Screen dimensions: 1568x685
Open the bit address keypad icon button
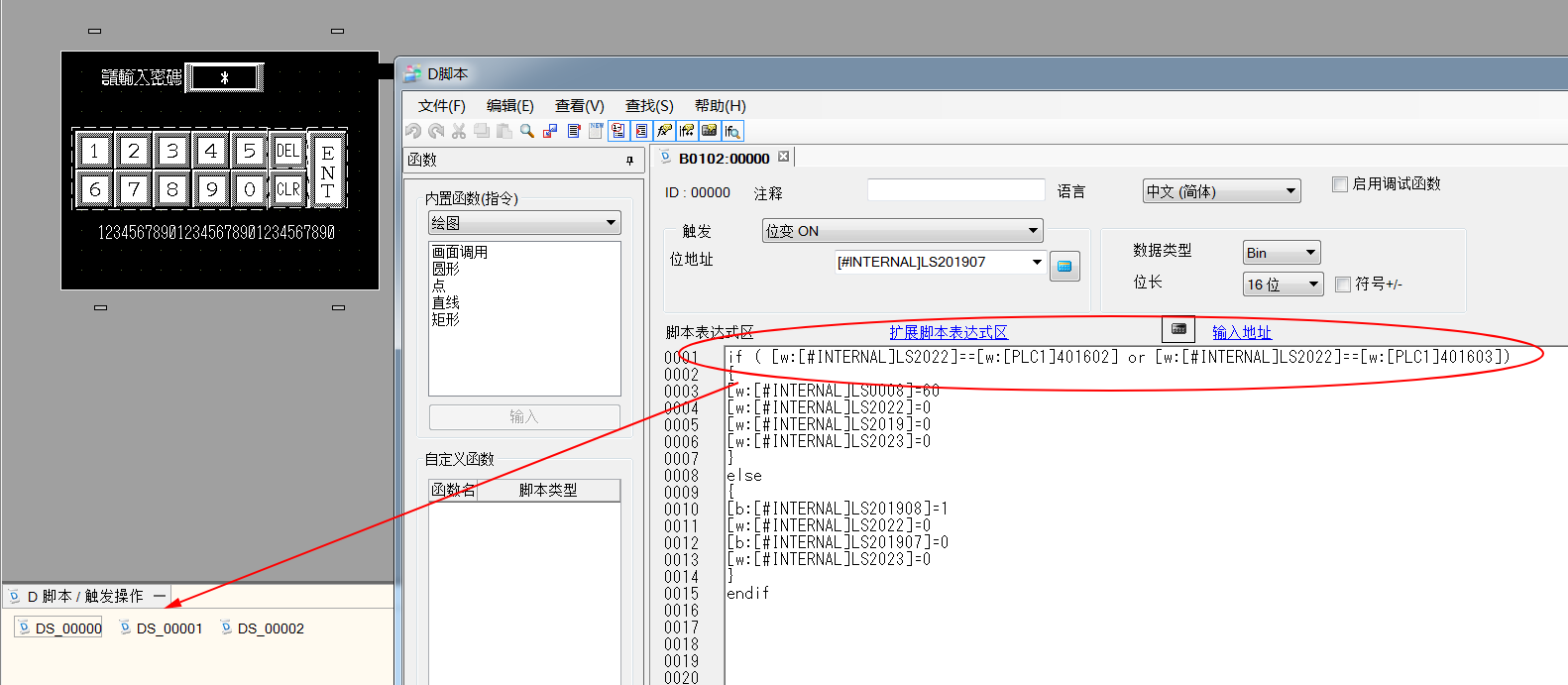pyautogui.click(x=1064, y=266)
